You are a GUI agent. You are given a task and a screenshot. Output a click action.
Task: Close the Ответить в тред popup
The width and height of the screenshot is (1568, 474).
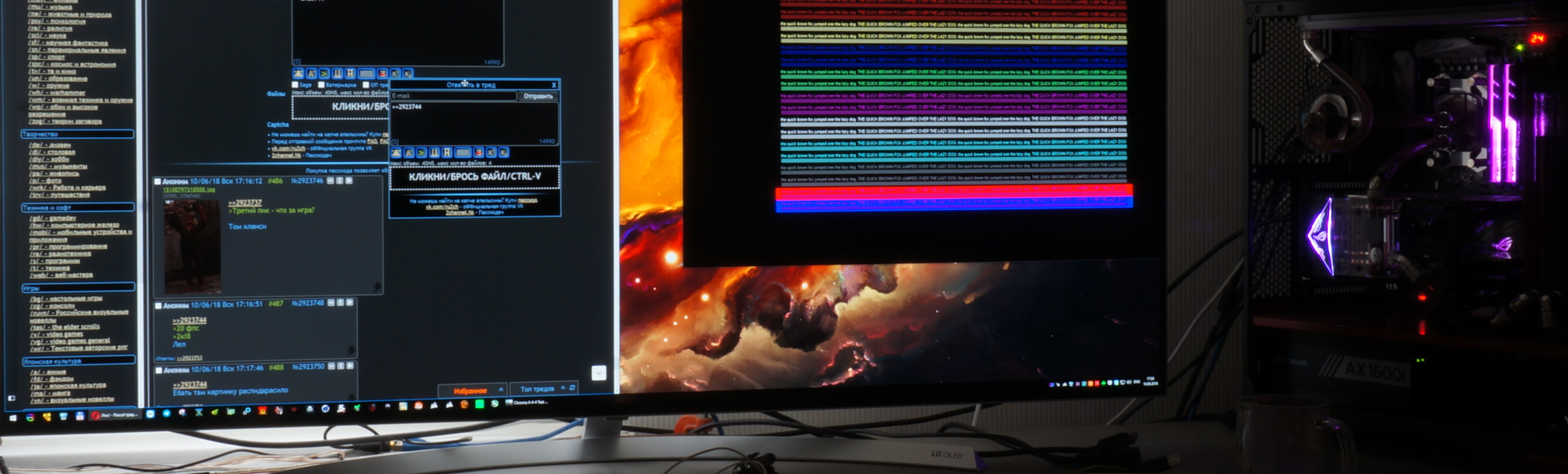554,85
